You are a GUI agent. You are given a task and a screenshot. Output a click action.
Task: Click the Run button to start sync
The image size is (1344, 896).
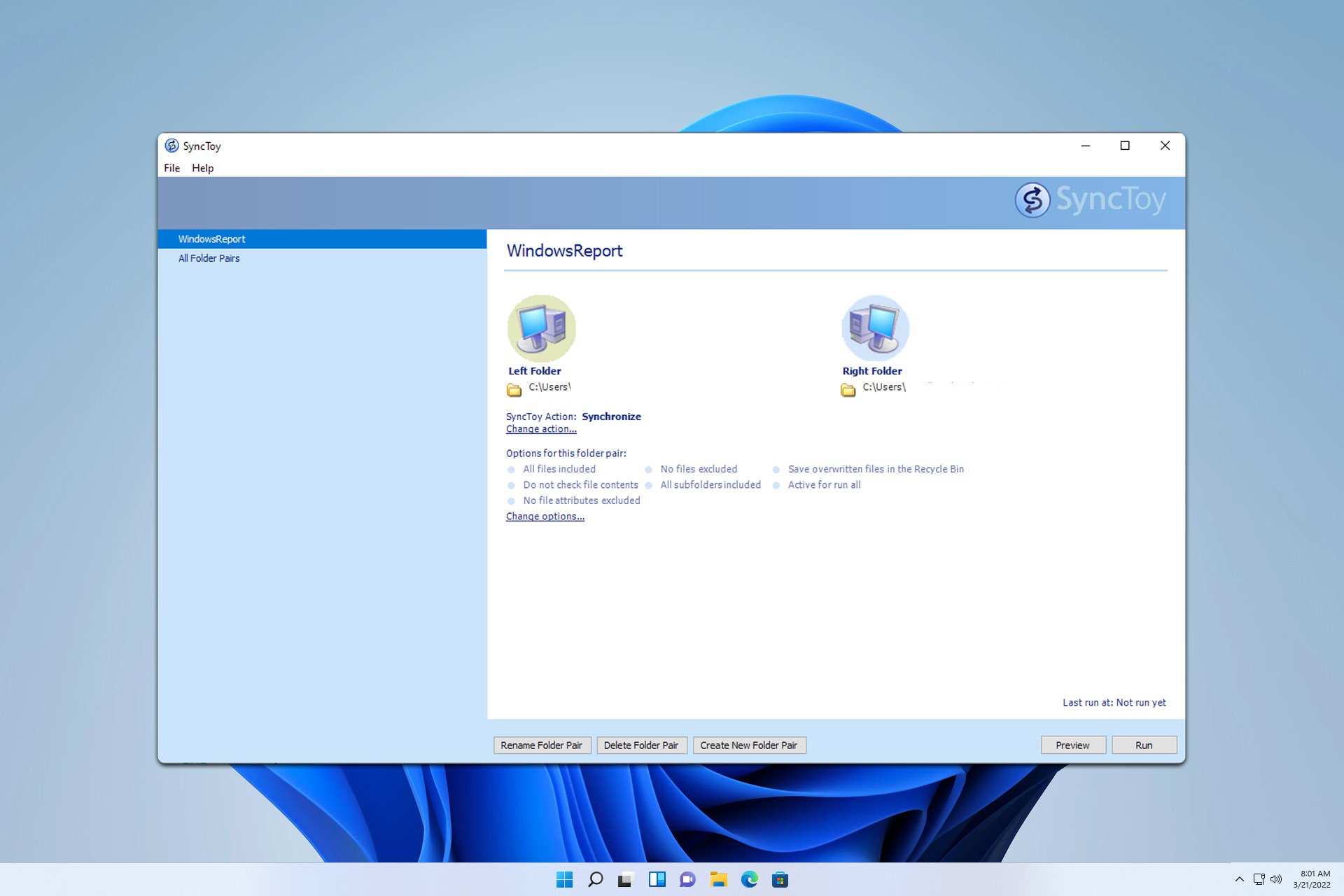[x=1144, y=745]
